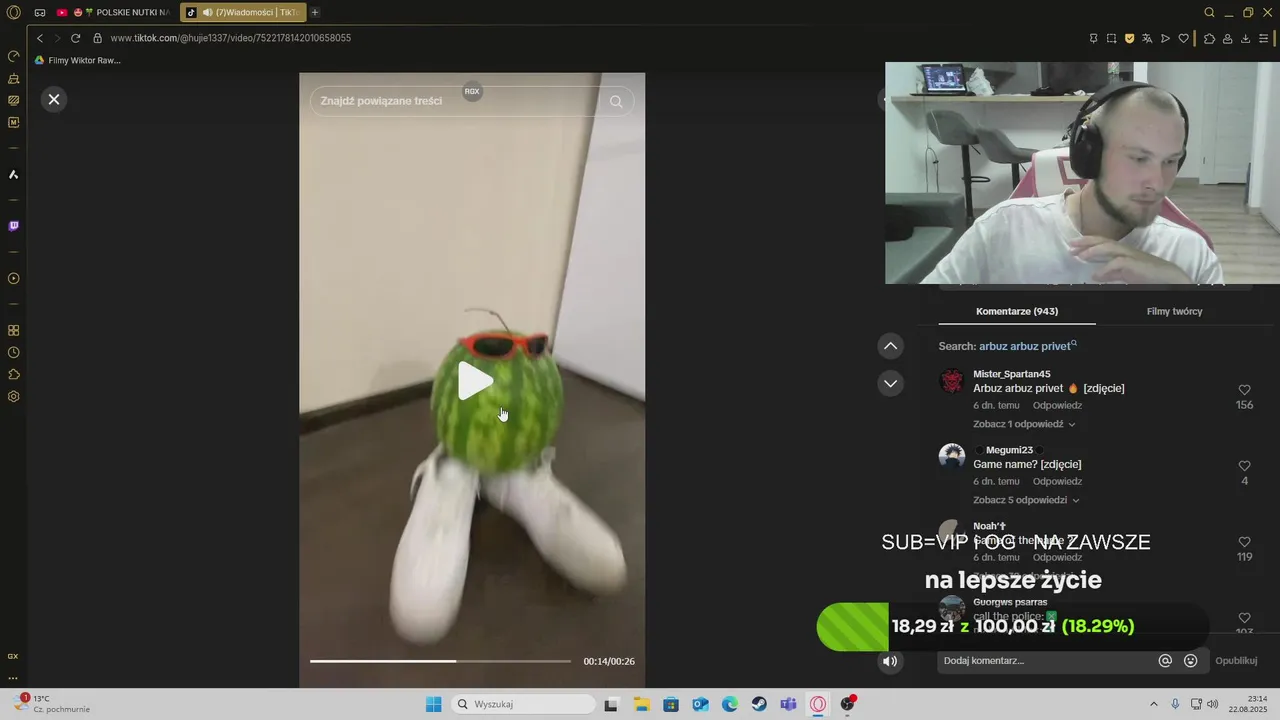Expand Zobacz 5 odpowiedzi replies
1280x720 pixels.
(x=1026, y=500)
